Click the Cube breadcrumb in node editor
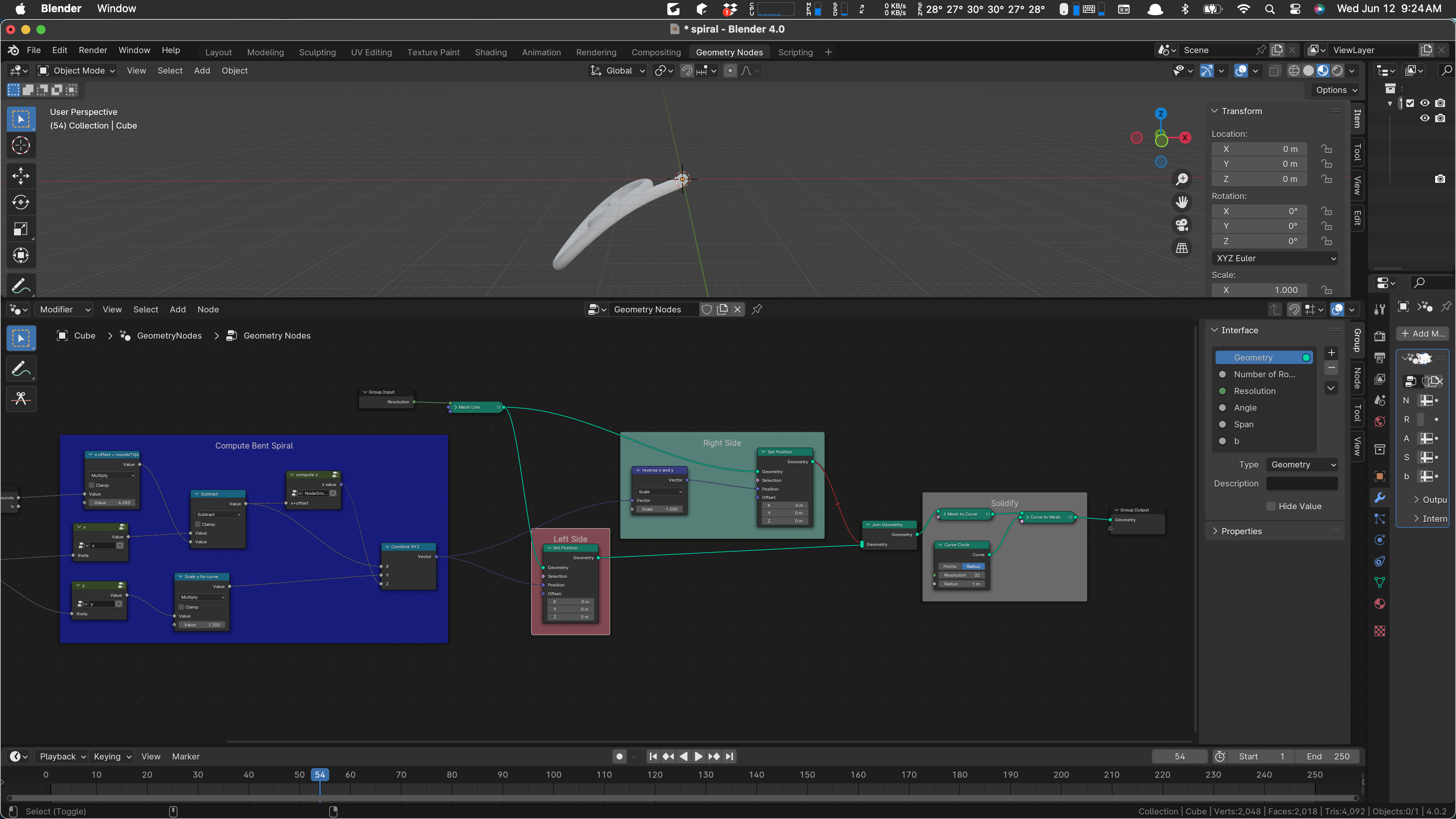Viewport: 1456px width, 819px height. click(x=85, y=336)
